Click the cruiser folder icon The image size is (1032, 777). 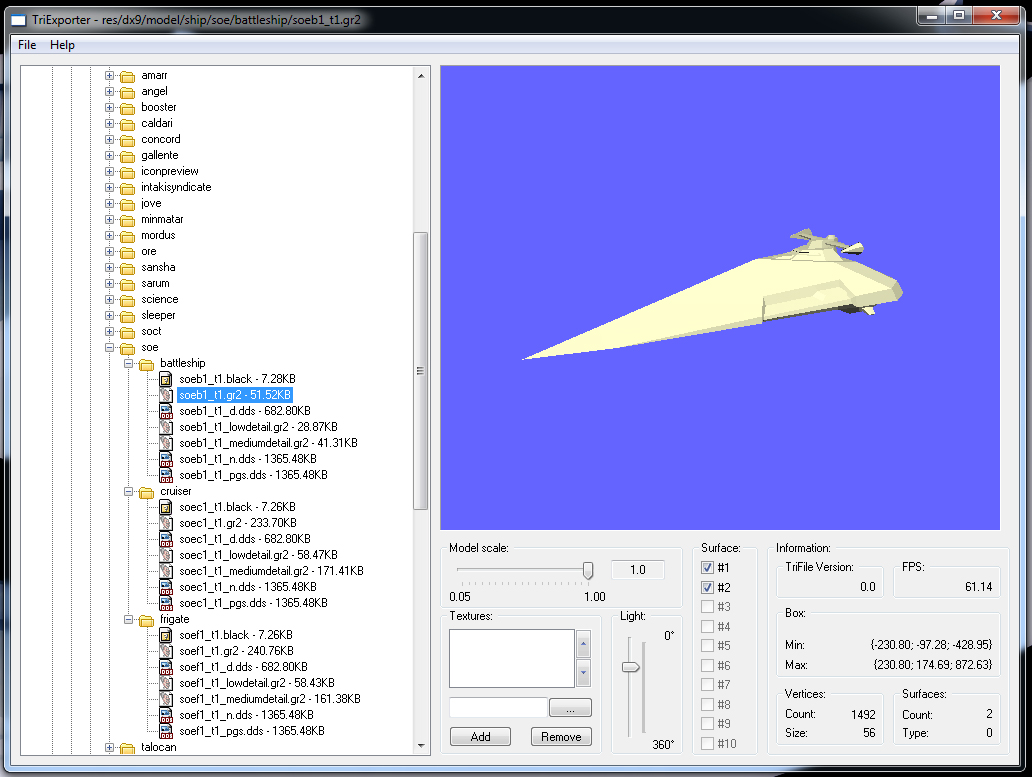pos(146,492)
